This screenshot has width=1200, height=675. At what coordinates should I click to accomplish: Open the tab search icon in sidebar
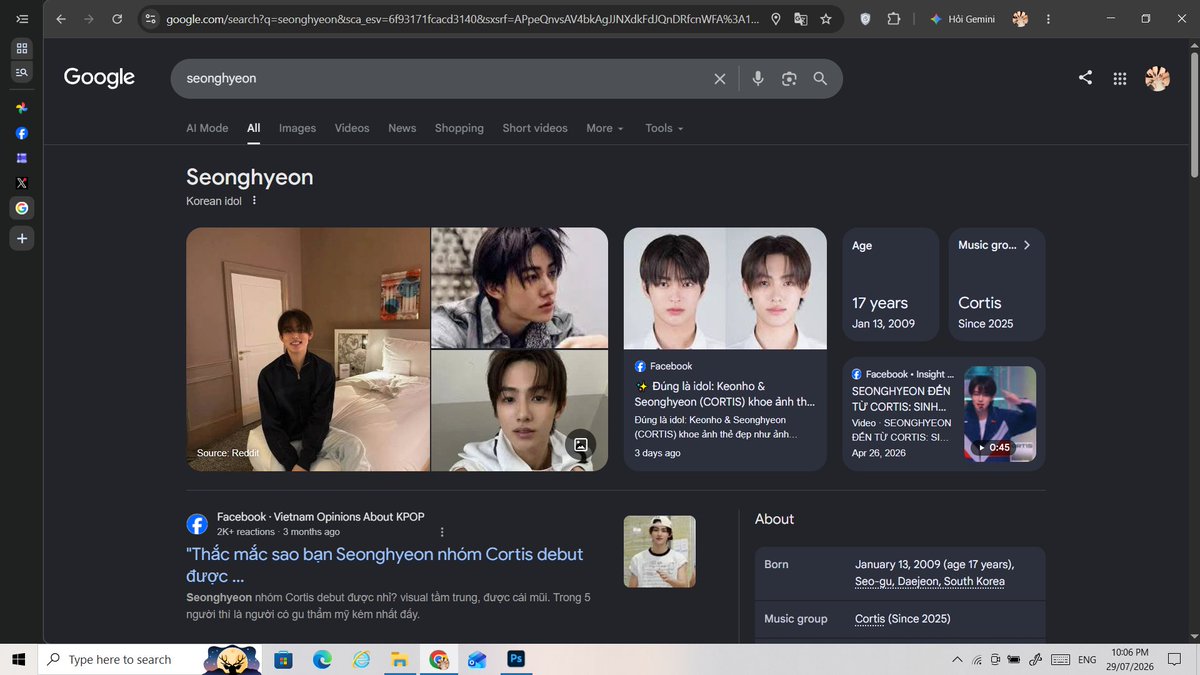[22, 72]
